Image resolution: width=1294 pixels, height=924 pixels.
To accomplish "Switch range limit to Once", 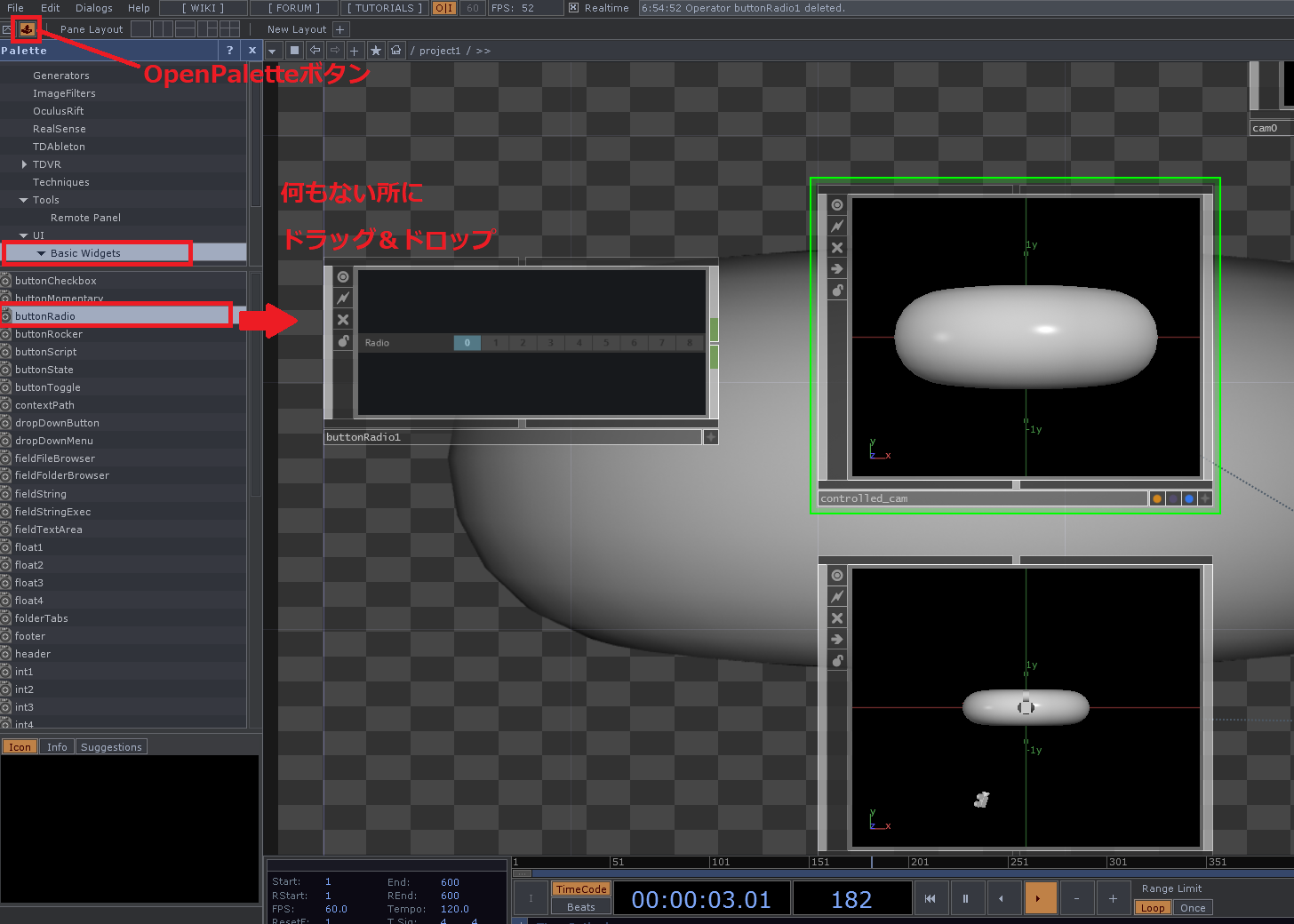I will pos(1193,908).
